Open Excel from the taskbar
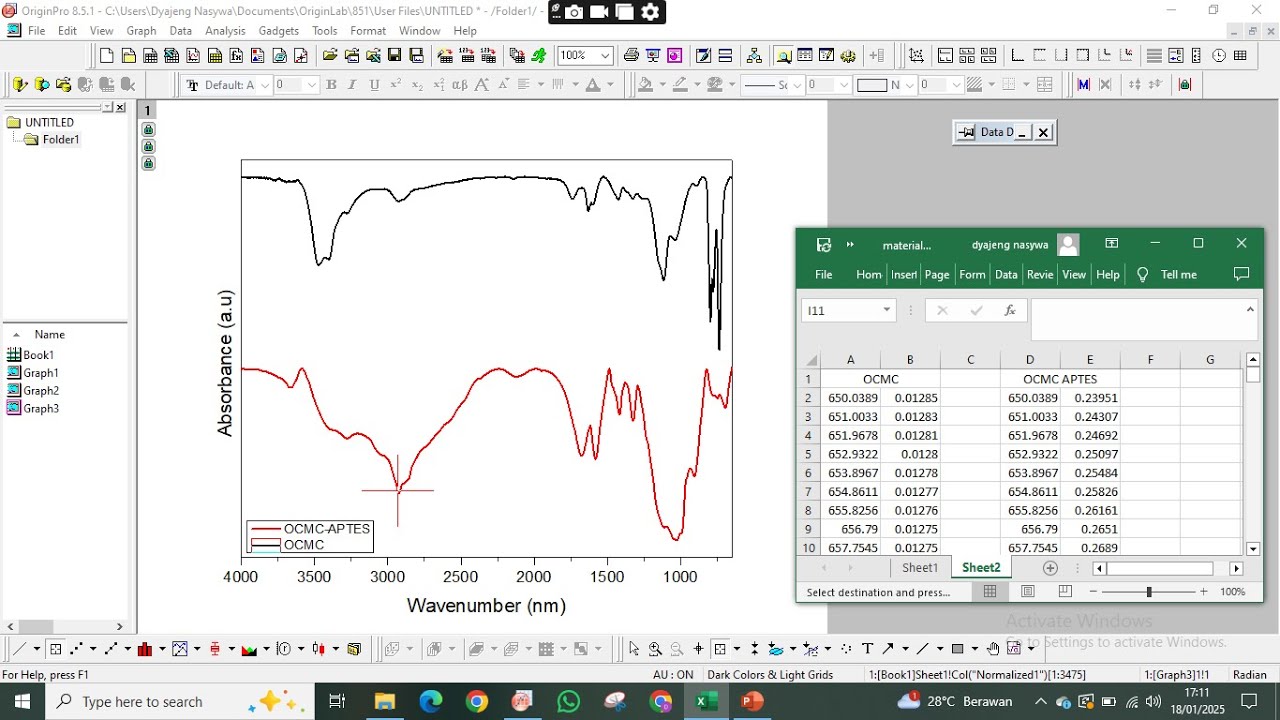 pyautogui.click(x=707, y=702)
